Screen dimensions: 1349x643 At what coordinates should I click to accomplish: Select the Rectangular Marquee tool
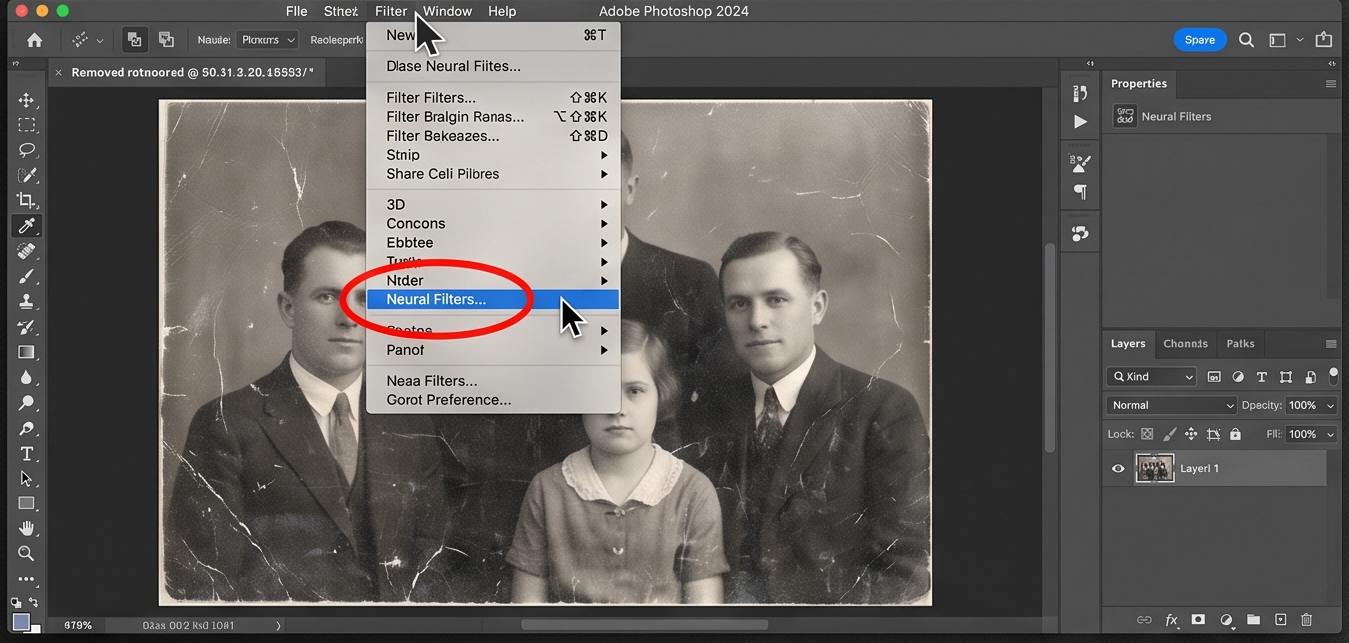click(26, 125)
